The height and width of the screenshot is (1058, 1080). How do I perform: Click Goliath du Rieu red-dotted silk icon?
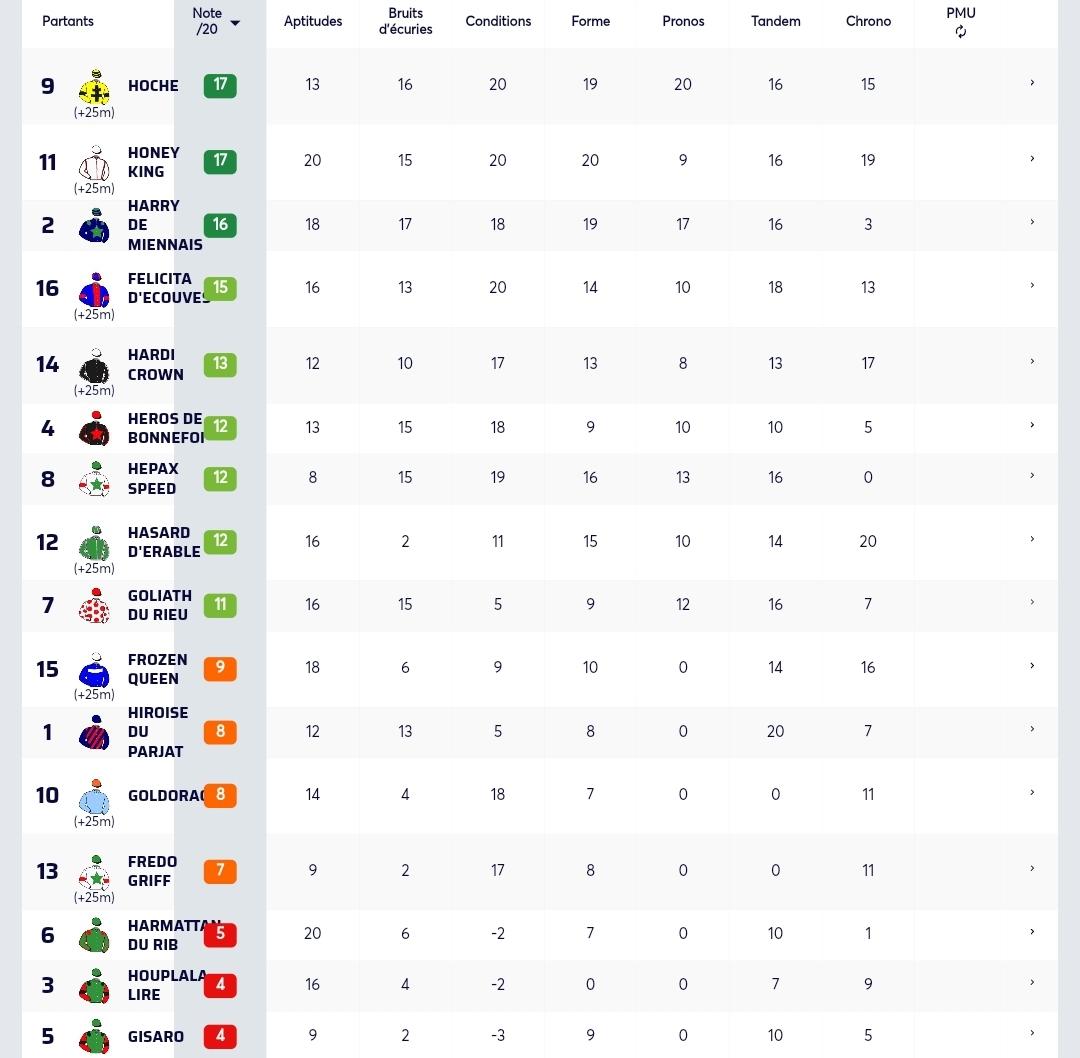pyautogui.click(x=95, y=606)
